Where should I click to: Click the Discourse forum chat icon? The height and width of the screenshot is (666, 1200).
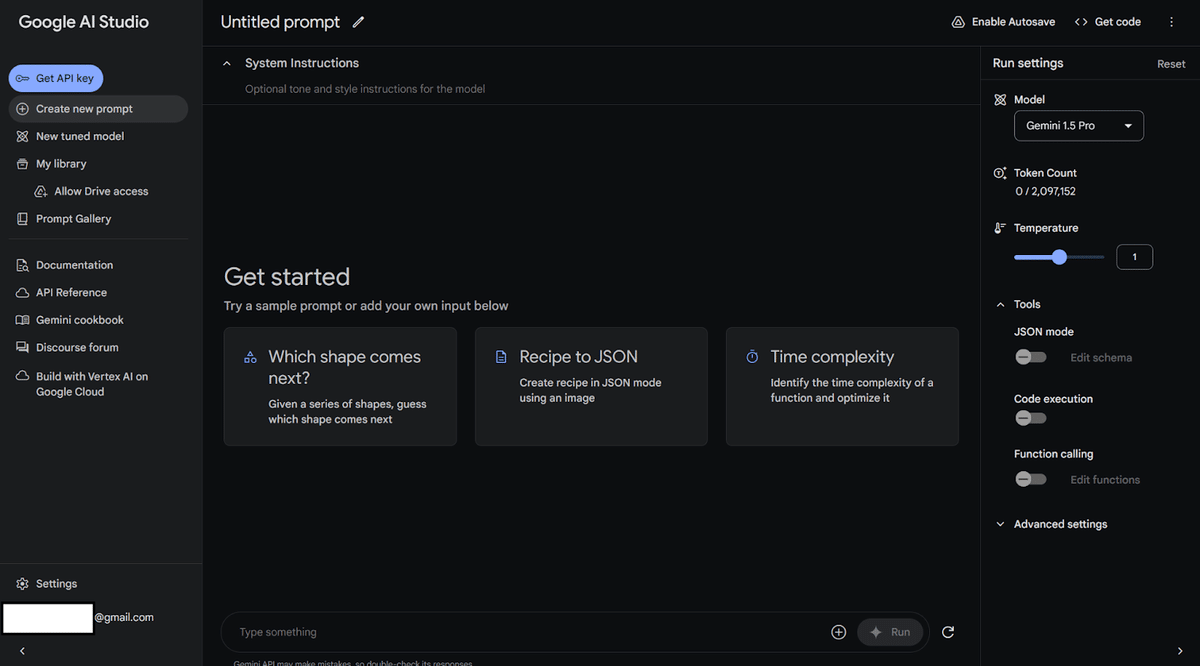[22, 348]
